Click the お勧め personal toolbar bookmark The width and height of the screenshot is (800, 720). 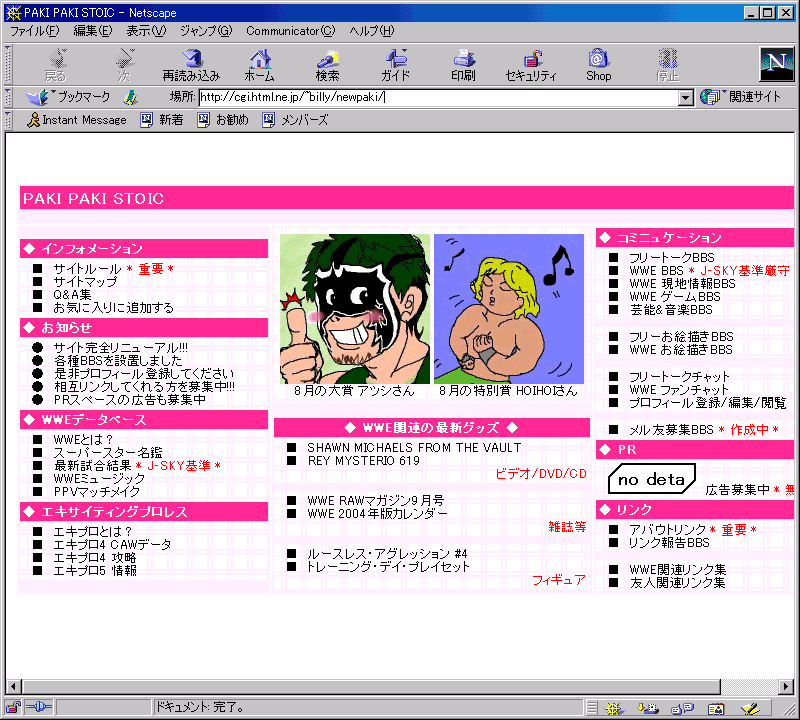click(223, 120)
